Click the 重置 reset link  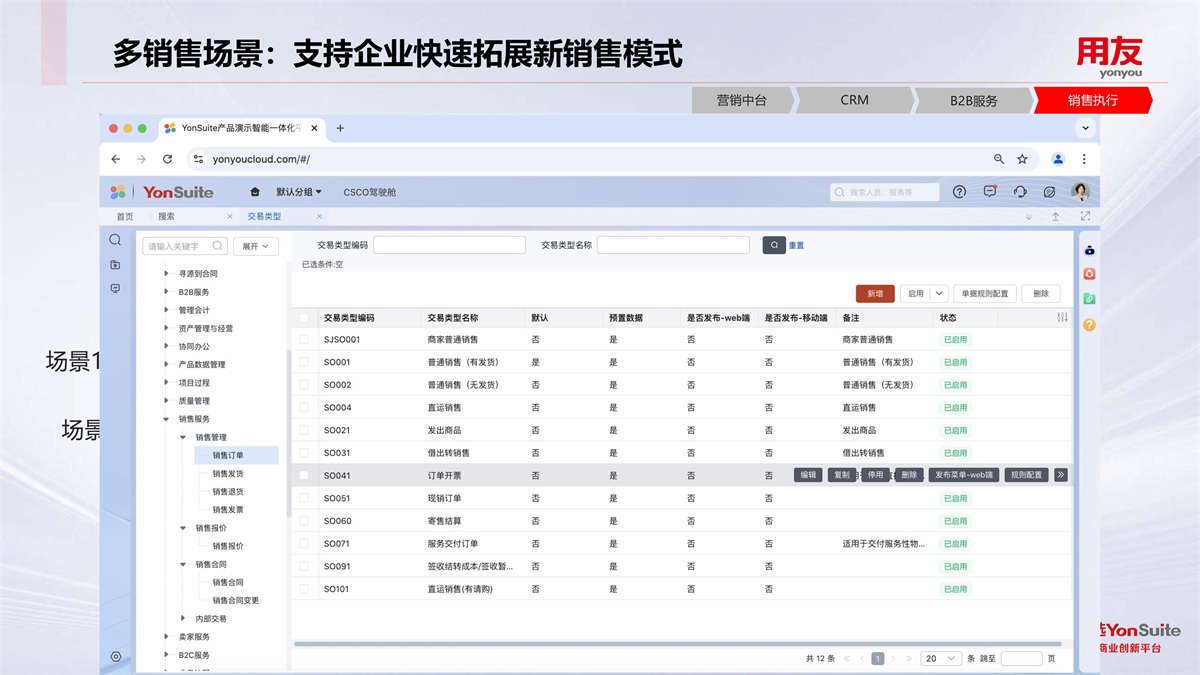point(796,245)
